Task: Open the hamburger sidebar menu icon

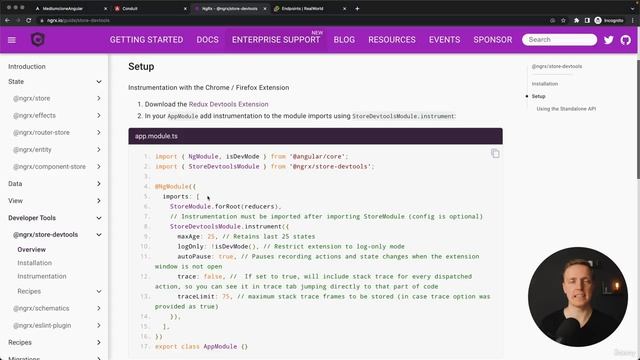Action: pos(12,40)
